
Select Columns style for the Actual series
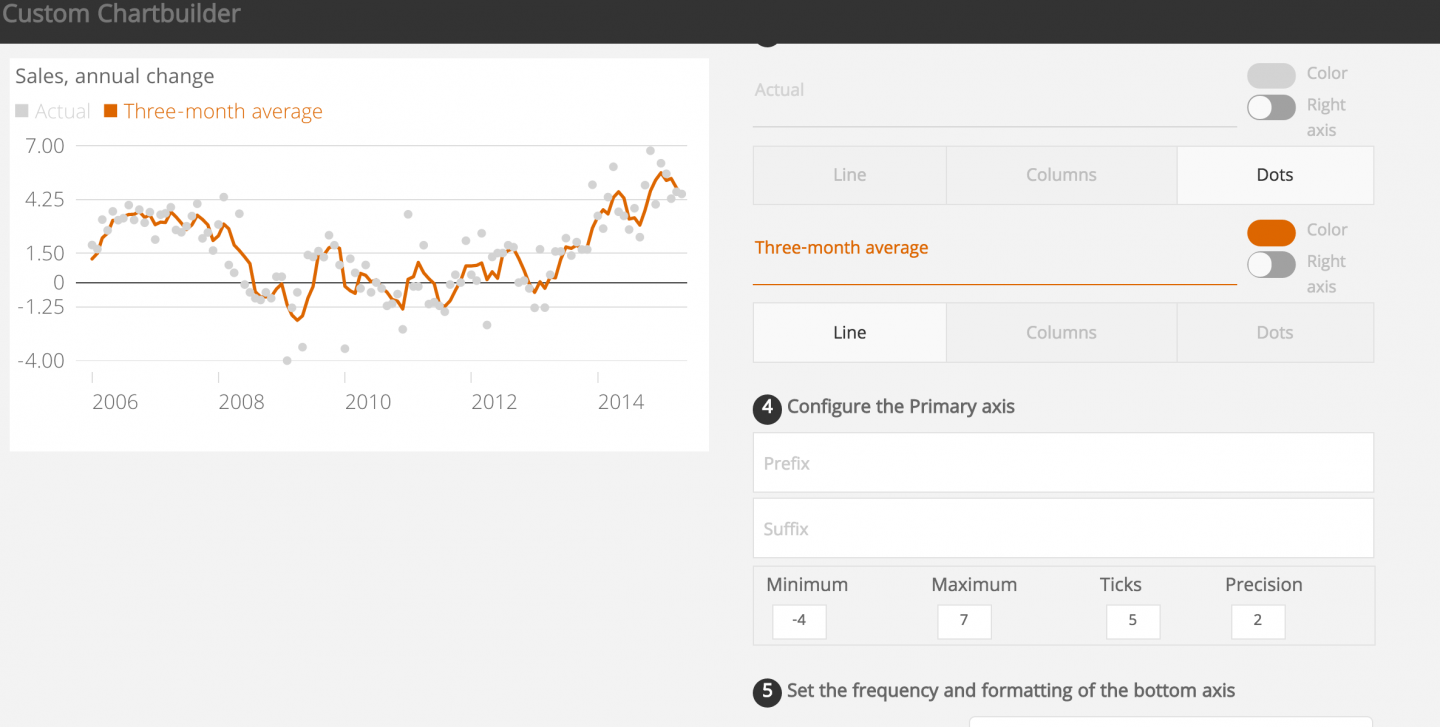point(1061,175)
